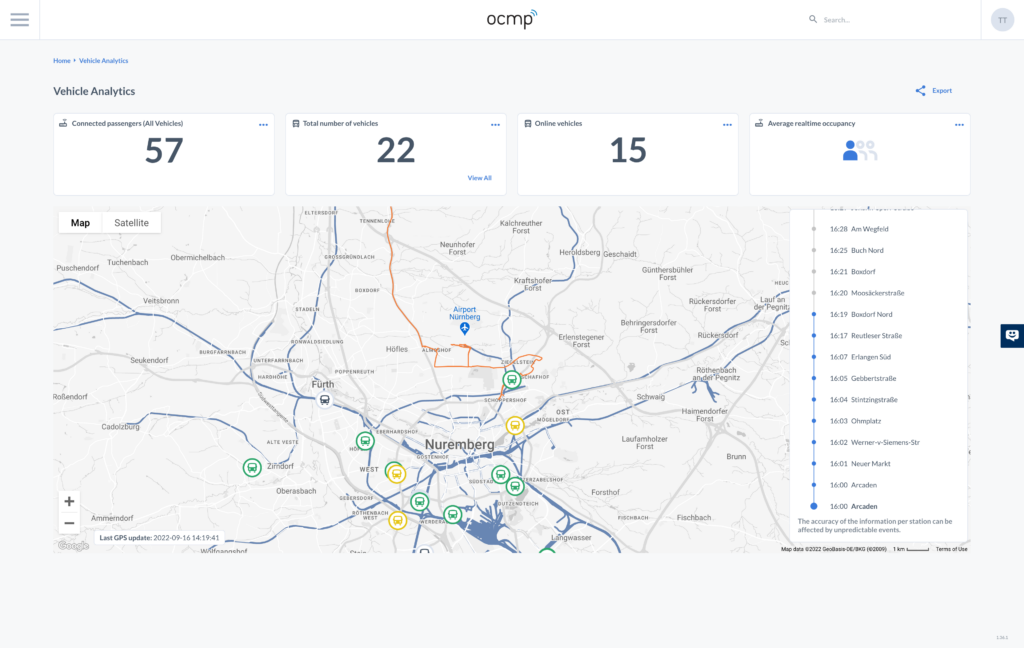Click the Export button label
Image resolution: width=1024 pixels, height=648 pixels.
942,91
